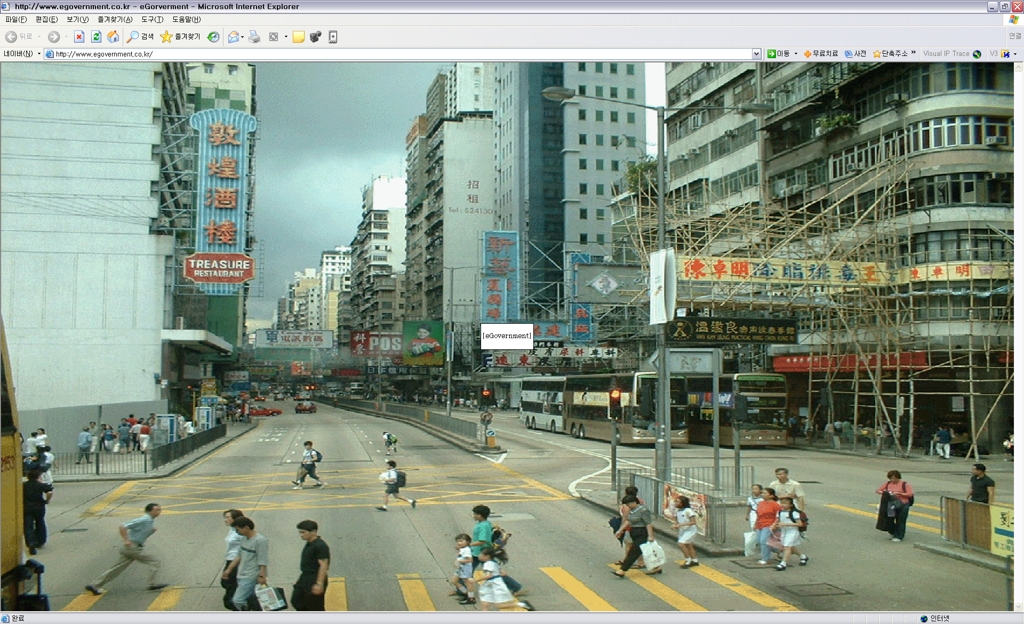The width and height of the screenshot is (1024, 624).
Task: Open the 도구(T) menu
Action: 152,19
